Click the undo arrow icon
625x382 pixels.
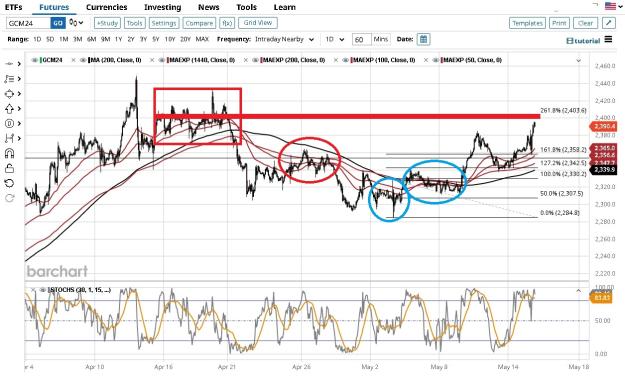pyautogui.click(x=9, y=183)
